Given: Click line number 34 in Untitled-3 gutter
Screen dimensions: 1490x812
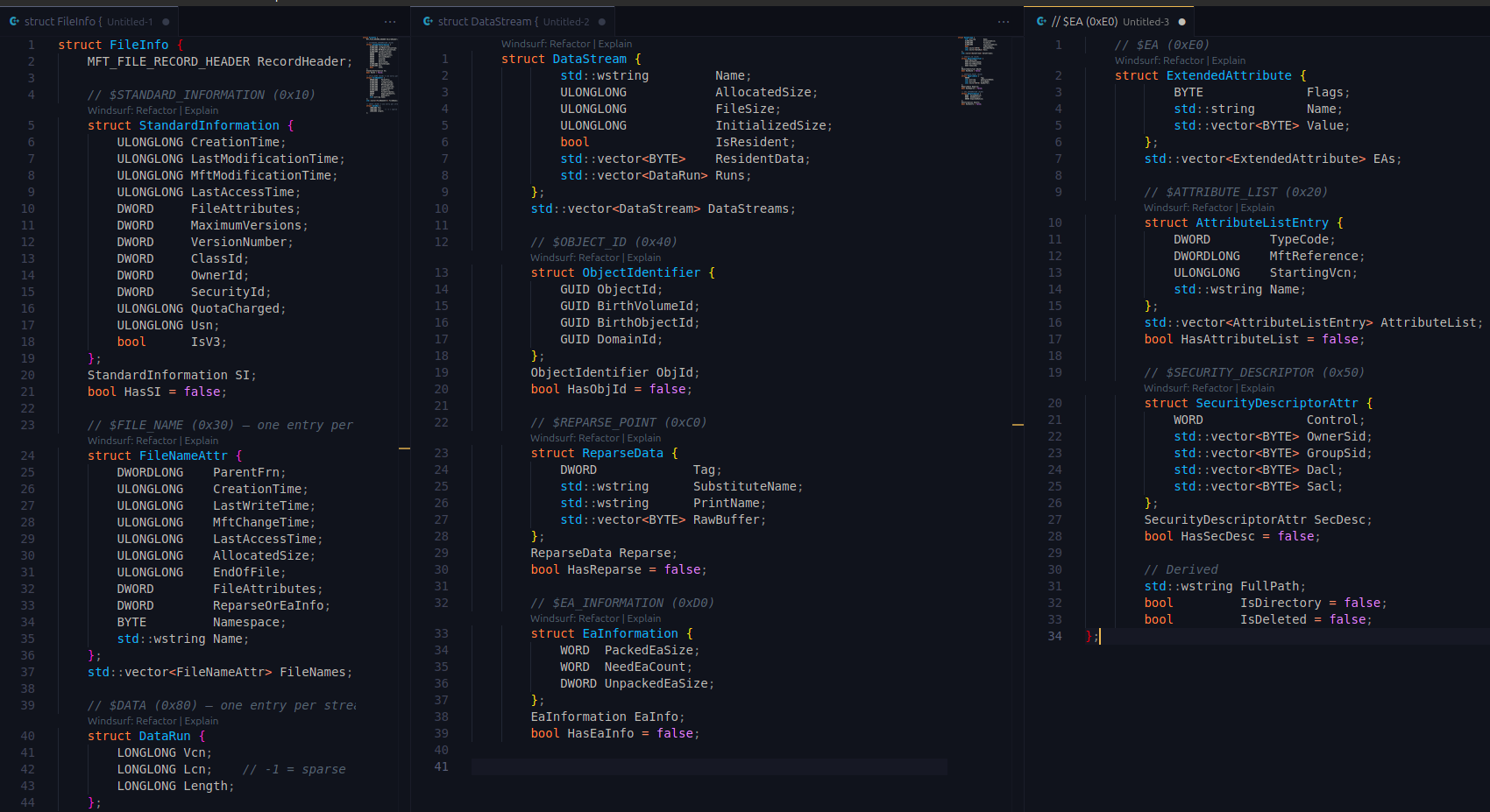Looking at the screenshot, I should tap(1054, 636).
